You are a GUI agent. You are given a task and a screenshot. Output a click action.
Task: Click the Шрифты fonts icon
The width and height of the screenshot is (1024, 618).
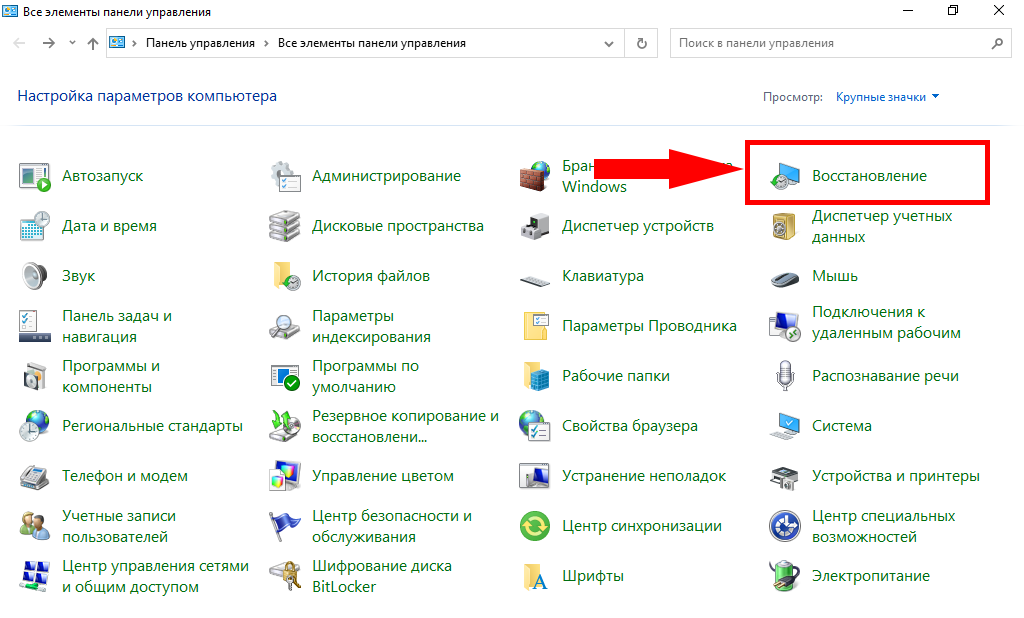click(535, 576)
